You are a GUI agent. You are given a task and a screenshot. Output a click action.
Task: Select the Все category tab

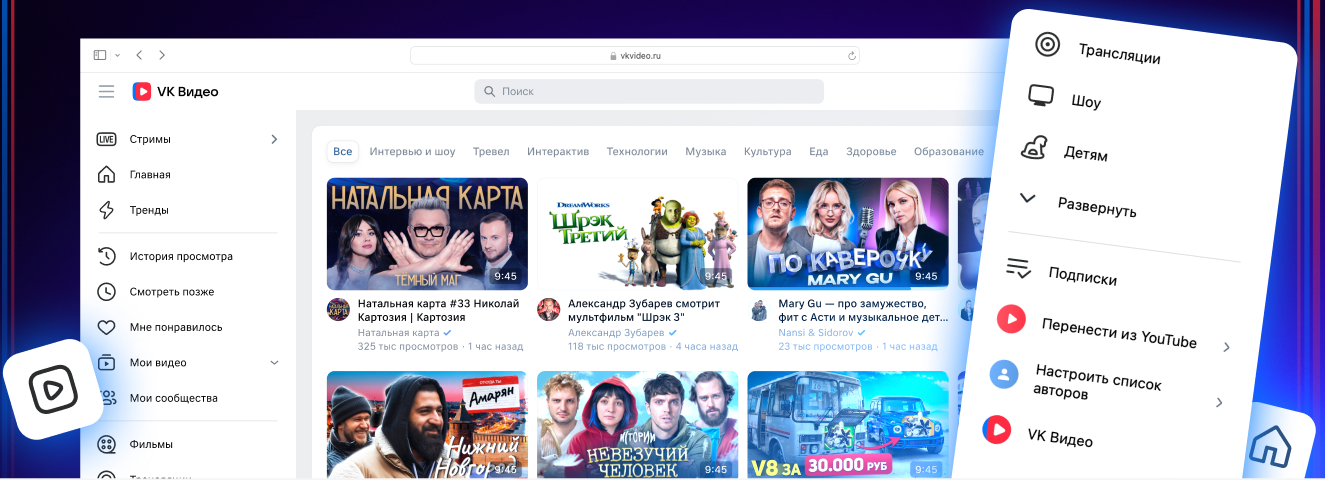pyautogui.click(x=343, y=152)
